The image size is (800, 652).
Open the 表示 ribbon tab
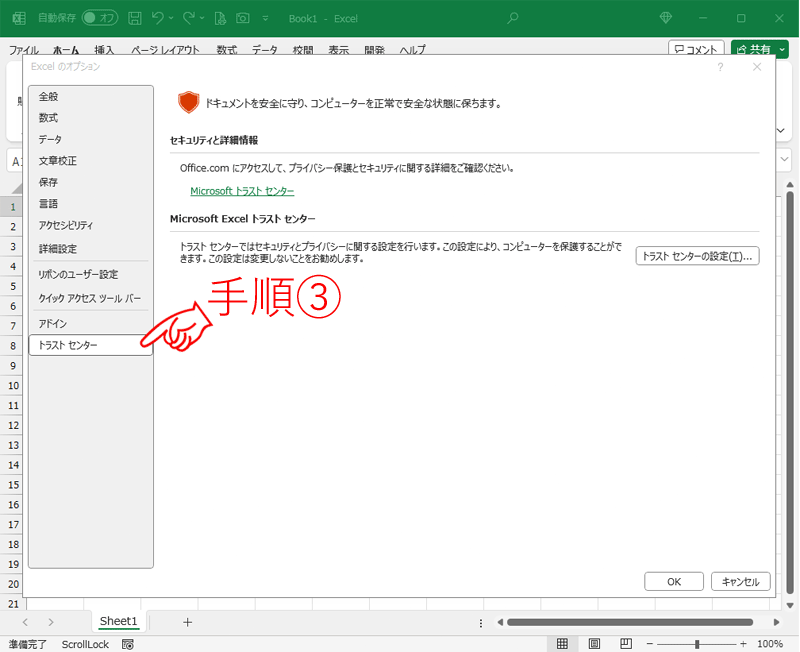(338, 49)
